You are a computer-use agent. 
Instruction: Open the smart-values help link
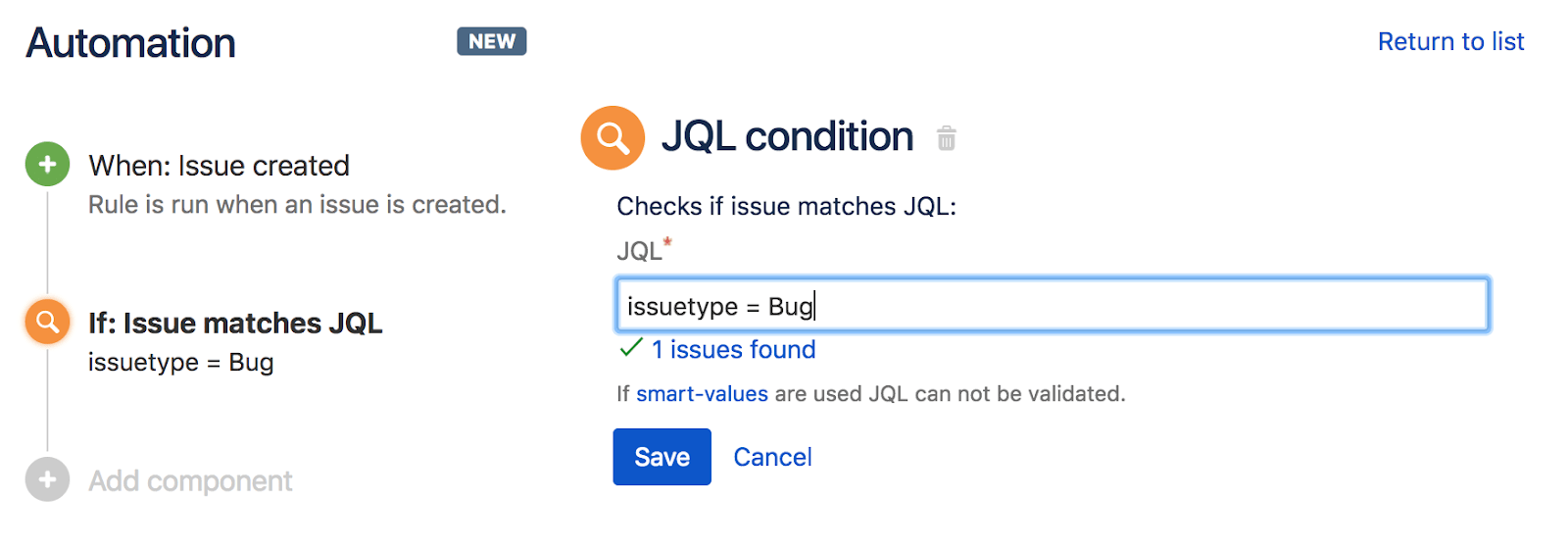click(702, 394)
